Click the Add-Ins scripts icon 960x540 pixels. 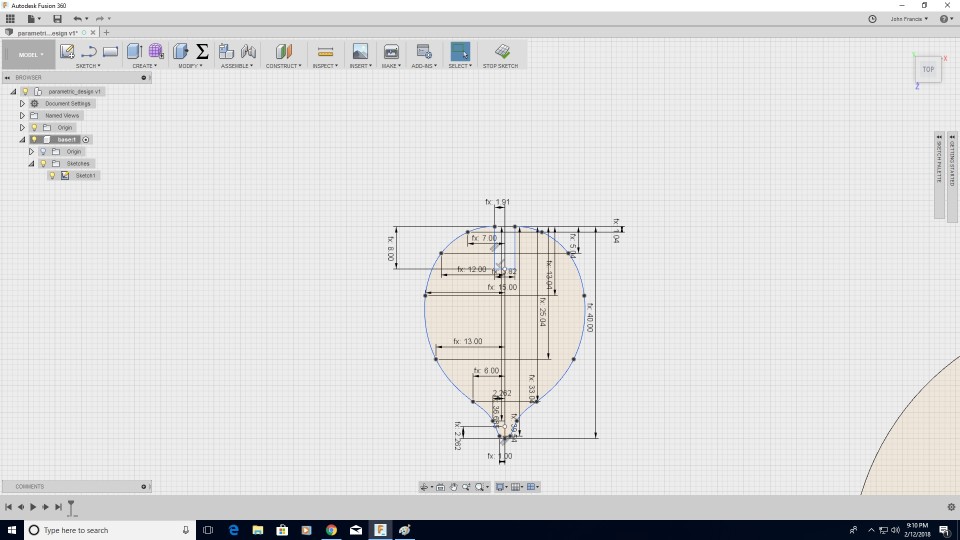(424, 51)
